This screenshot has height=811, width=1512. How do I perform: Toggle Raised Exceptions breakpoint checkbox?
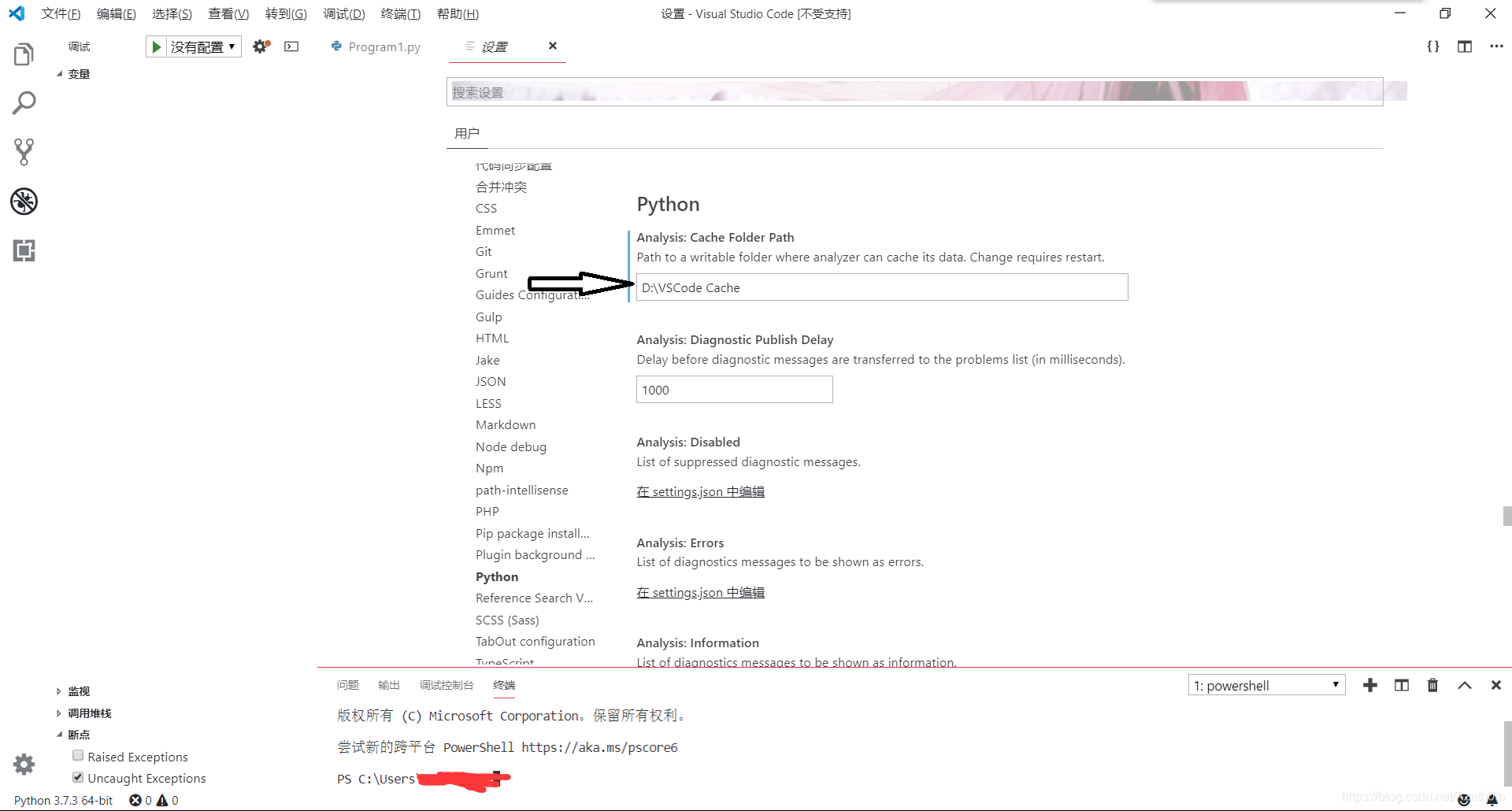(78, 755)
